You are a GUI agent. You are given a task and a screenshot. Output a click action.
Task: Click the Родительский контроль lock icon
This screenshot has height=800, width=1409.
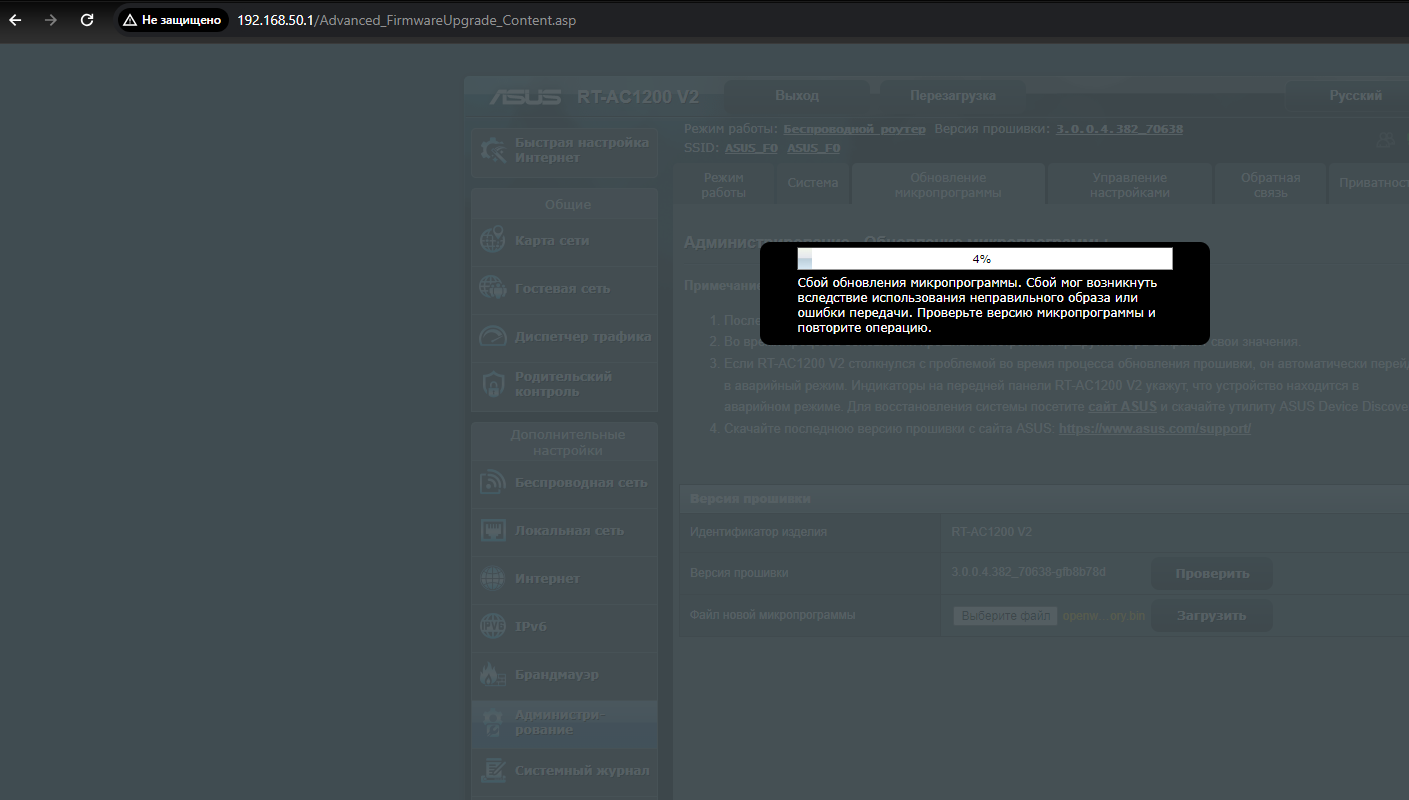pos(493,384)
